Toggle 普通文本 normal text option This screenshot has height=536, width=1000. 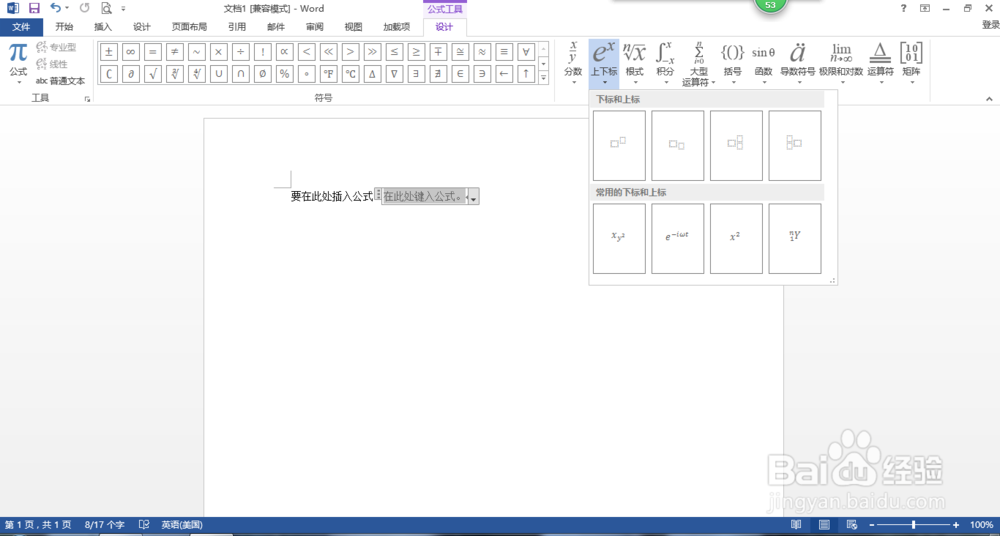point(61,81)
